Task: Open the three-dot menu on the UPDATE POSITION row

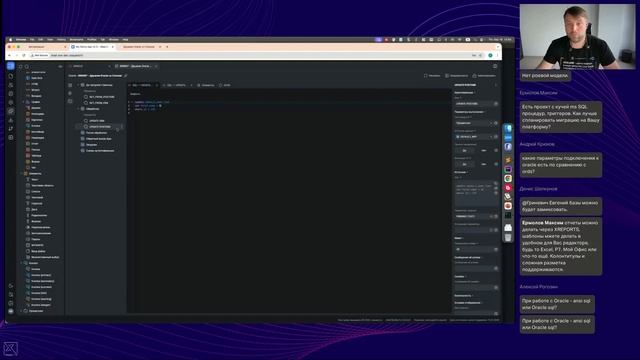Action: [122, 127]
